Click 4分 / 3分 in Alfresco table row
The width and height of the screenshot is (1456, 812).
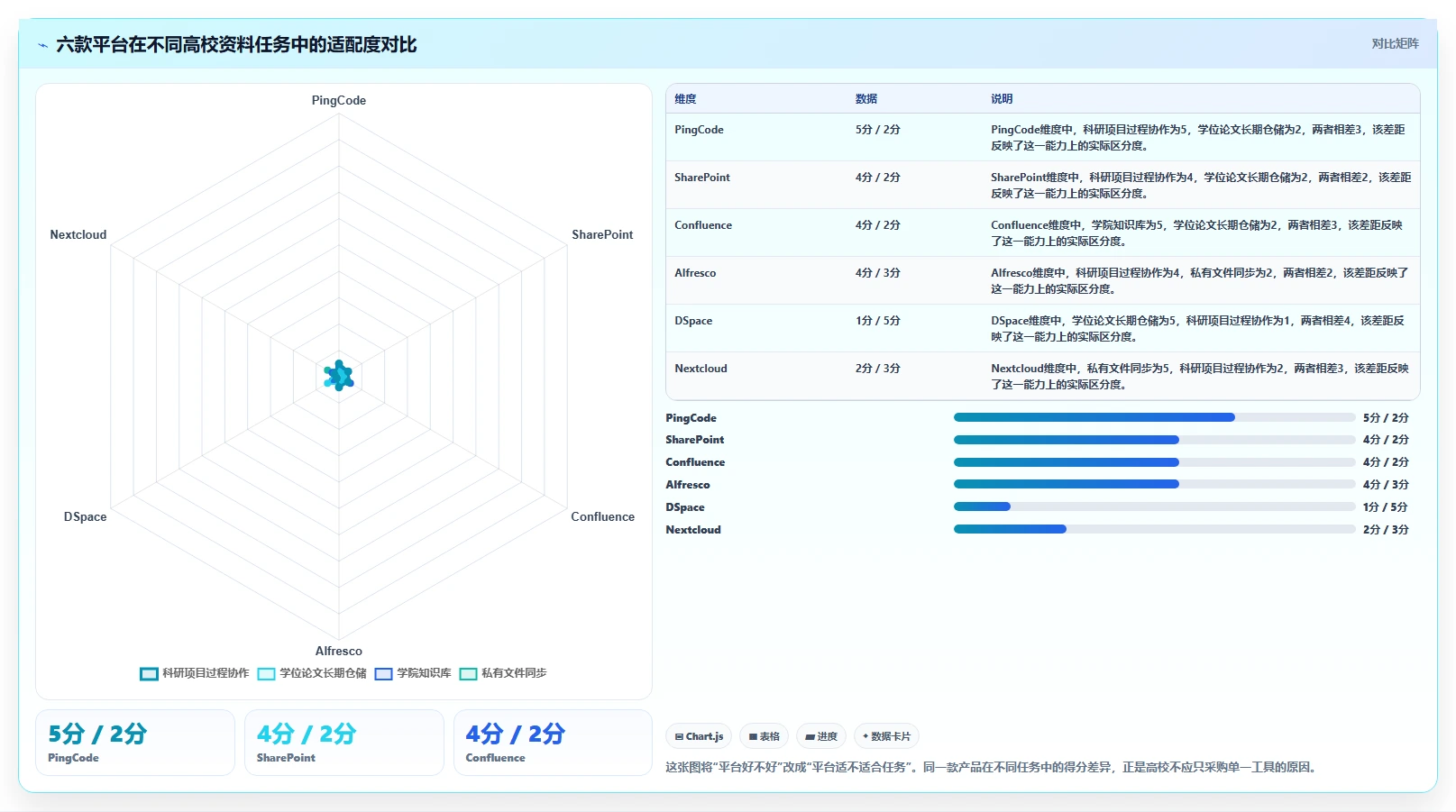[878, 273]
